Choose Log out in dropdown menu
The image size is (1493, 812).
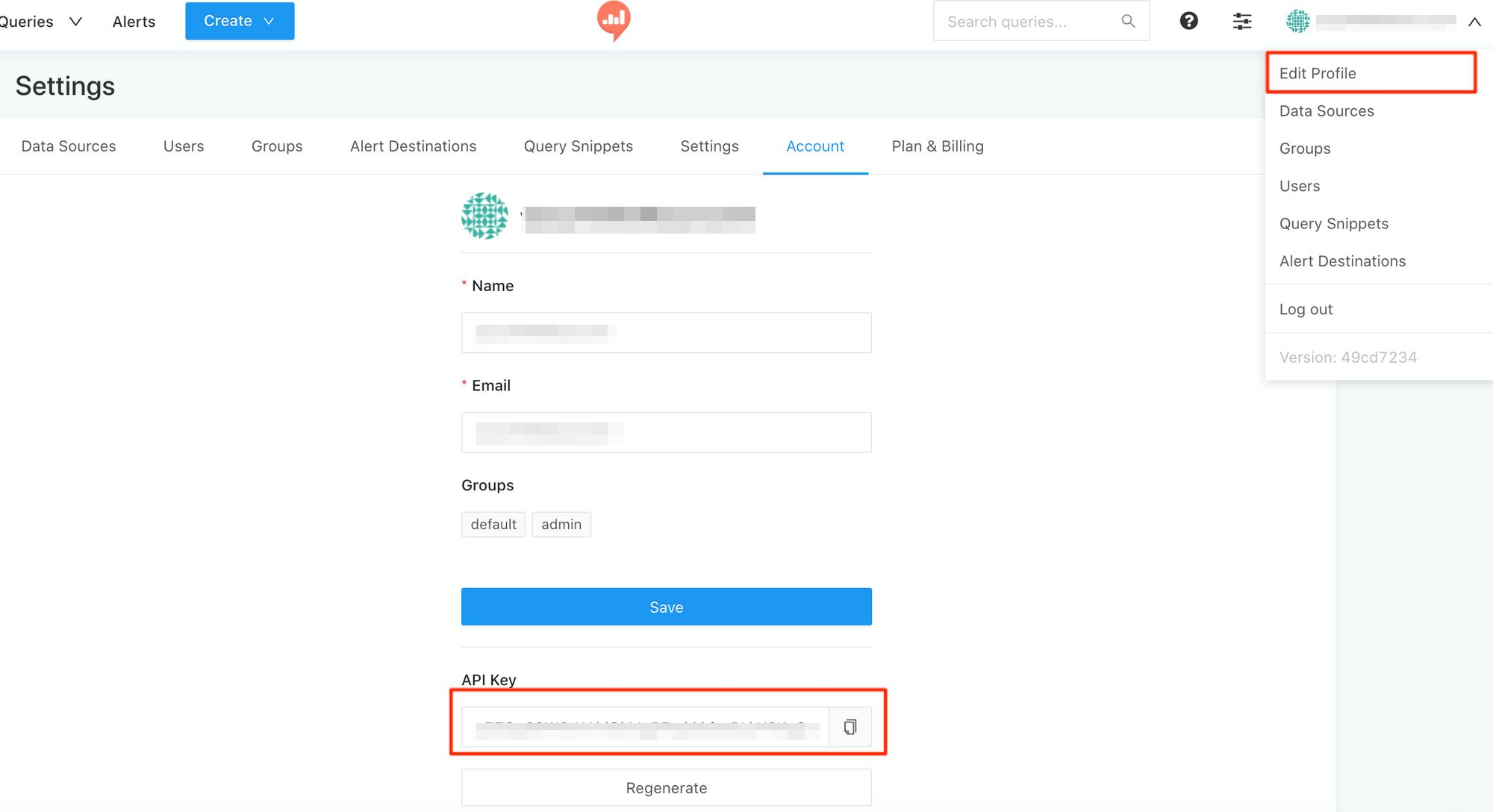click(x=1306, y=309)
